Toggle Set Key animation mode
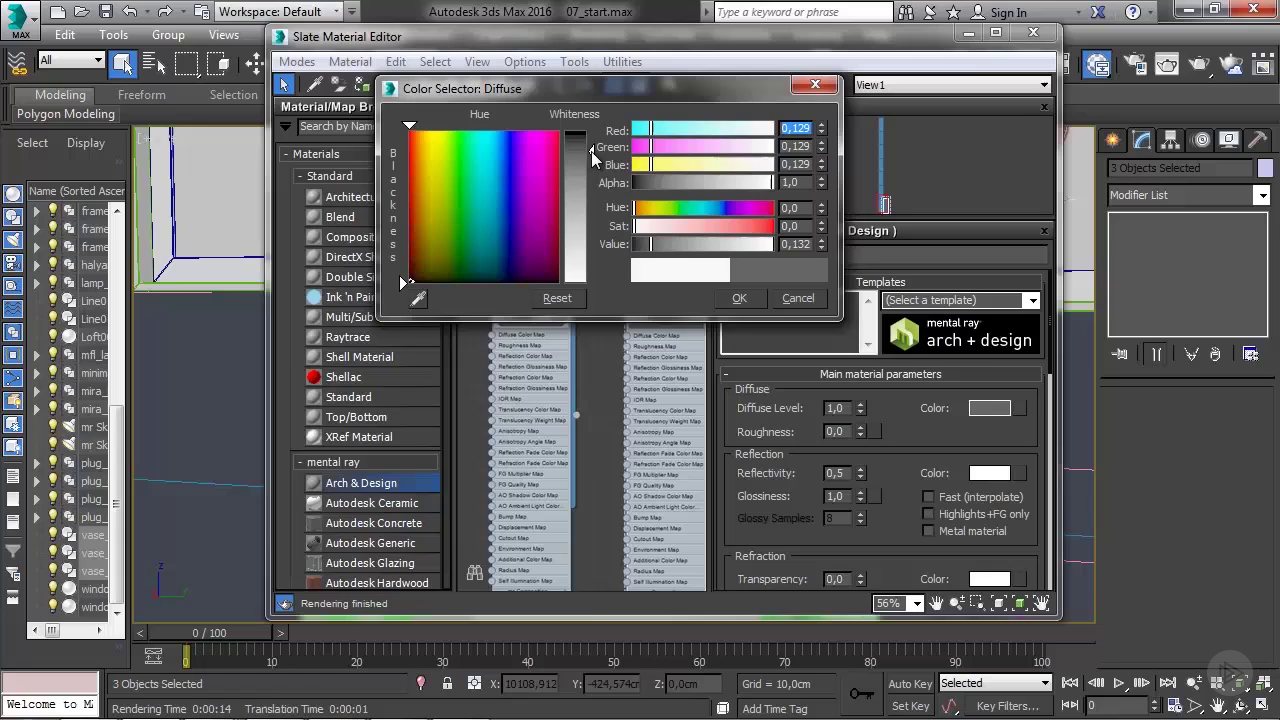The width and height of the screenshot is (1280, 720). pyautogui.click(x=910, y=706)
